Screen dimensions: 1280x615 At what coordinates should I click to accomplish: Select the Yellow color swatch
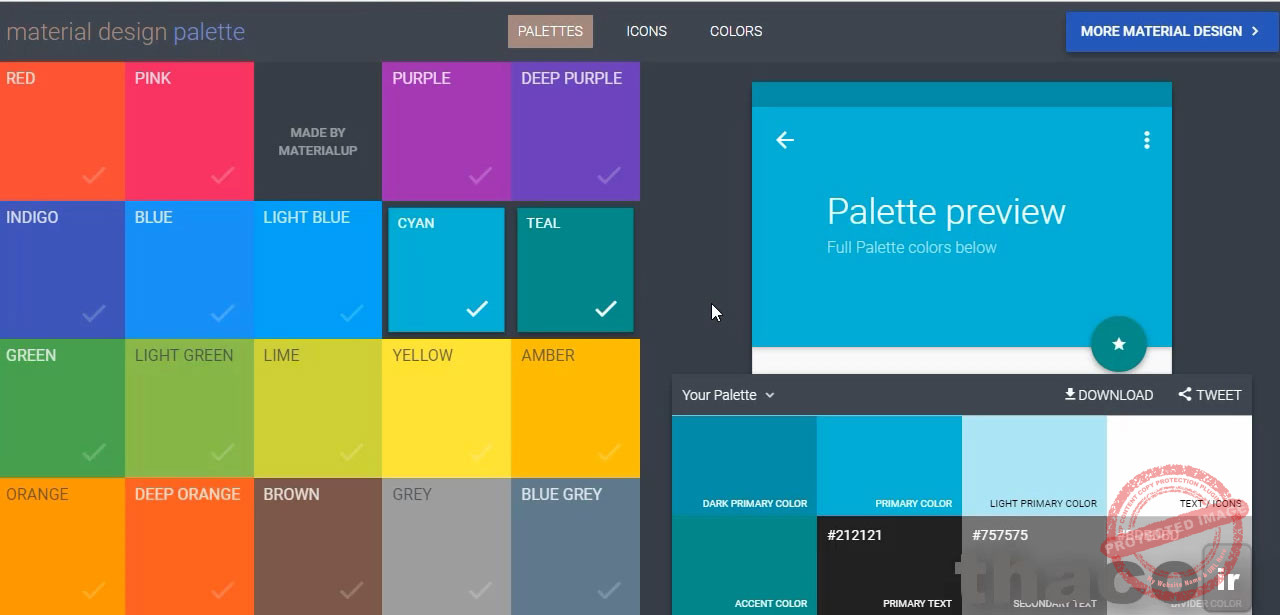446,408
